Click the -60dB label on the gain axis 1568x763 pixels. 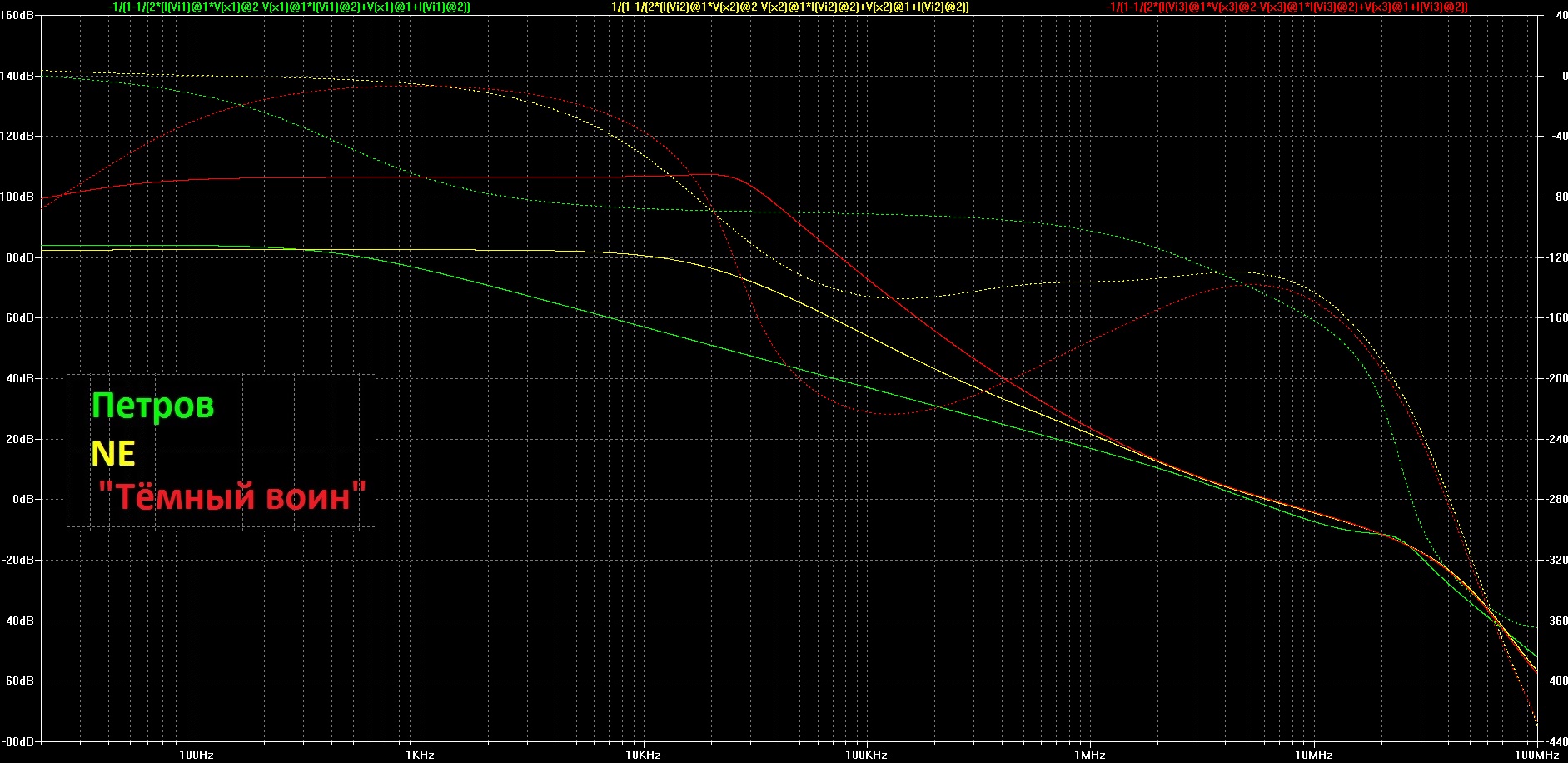(x=18, y=681)
